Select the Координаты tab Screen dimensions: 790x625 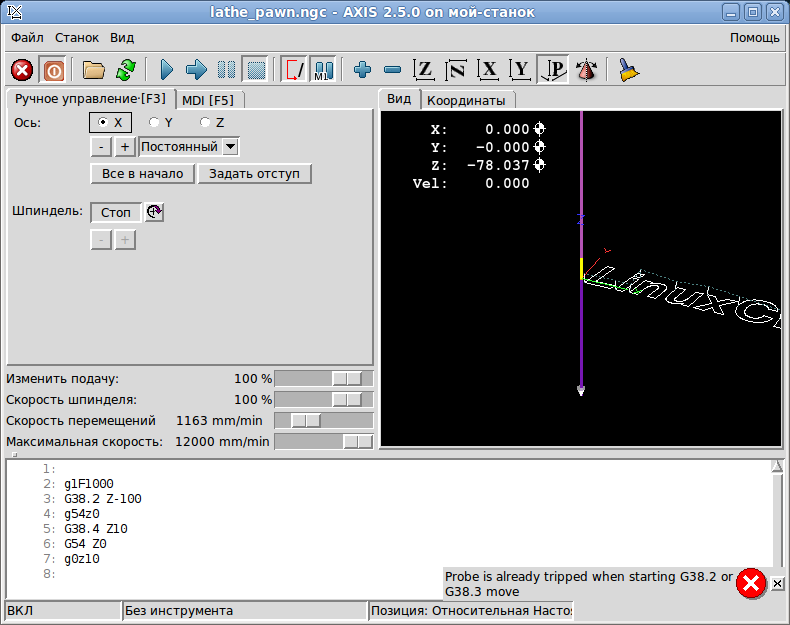coord(466,100)
